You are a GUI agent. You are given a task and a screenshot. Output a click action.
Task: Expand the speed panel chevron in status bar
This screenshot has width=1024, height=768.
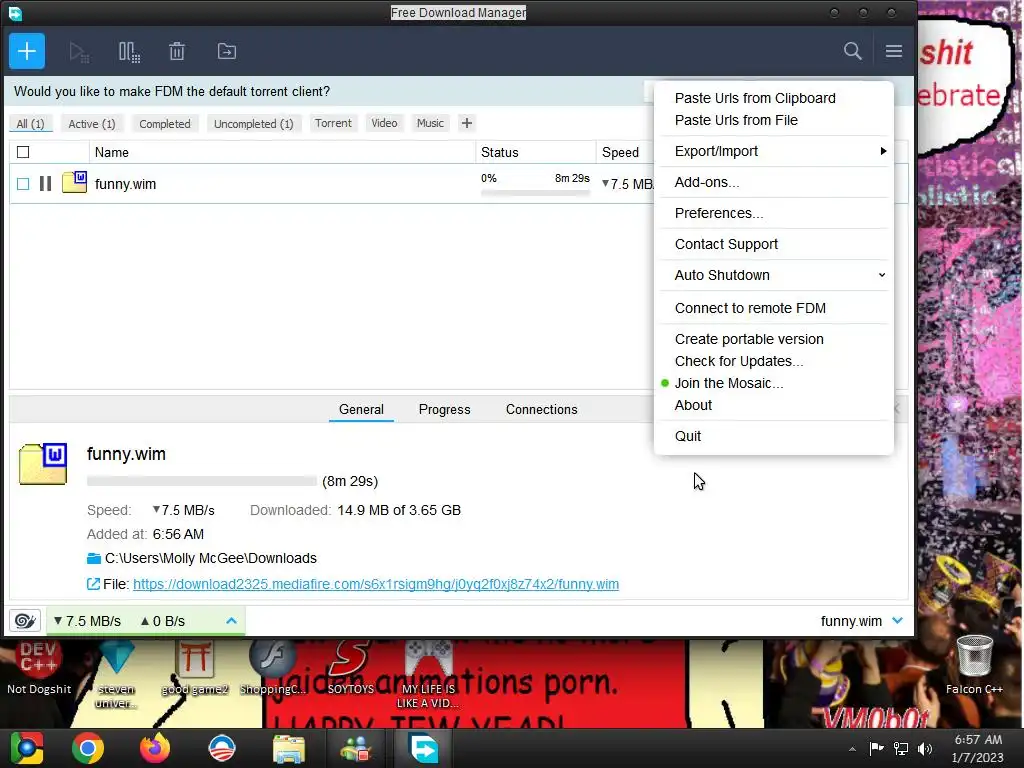click(x=231, y=620)
